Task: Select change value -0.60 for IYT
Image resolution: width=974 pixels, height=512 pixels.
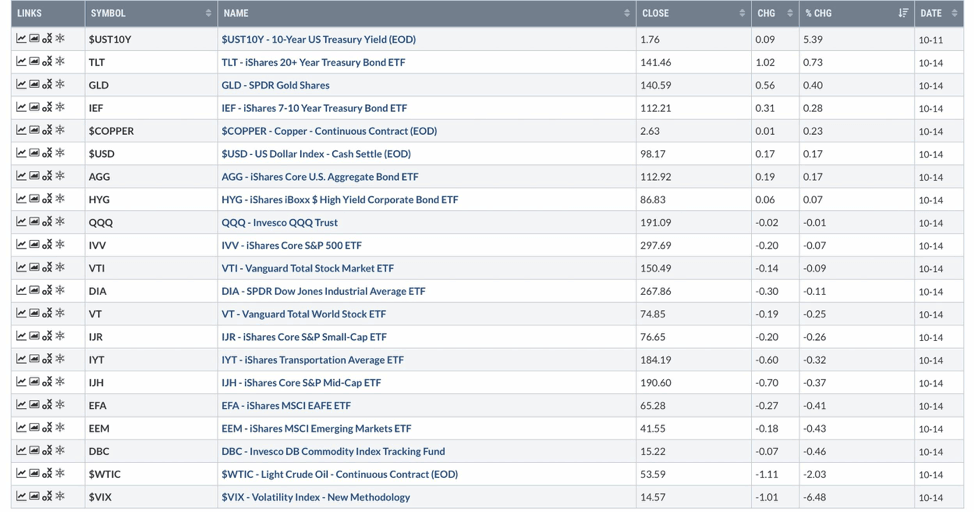Action: click(x=767, y=360)
